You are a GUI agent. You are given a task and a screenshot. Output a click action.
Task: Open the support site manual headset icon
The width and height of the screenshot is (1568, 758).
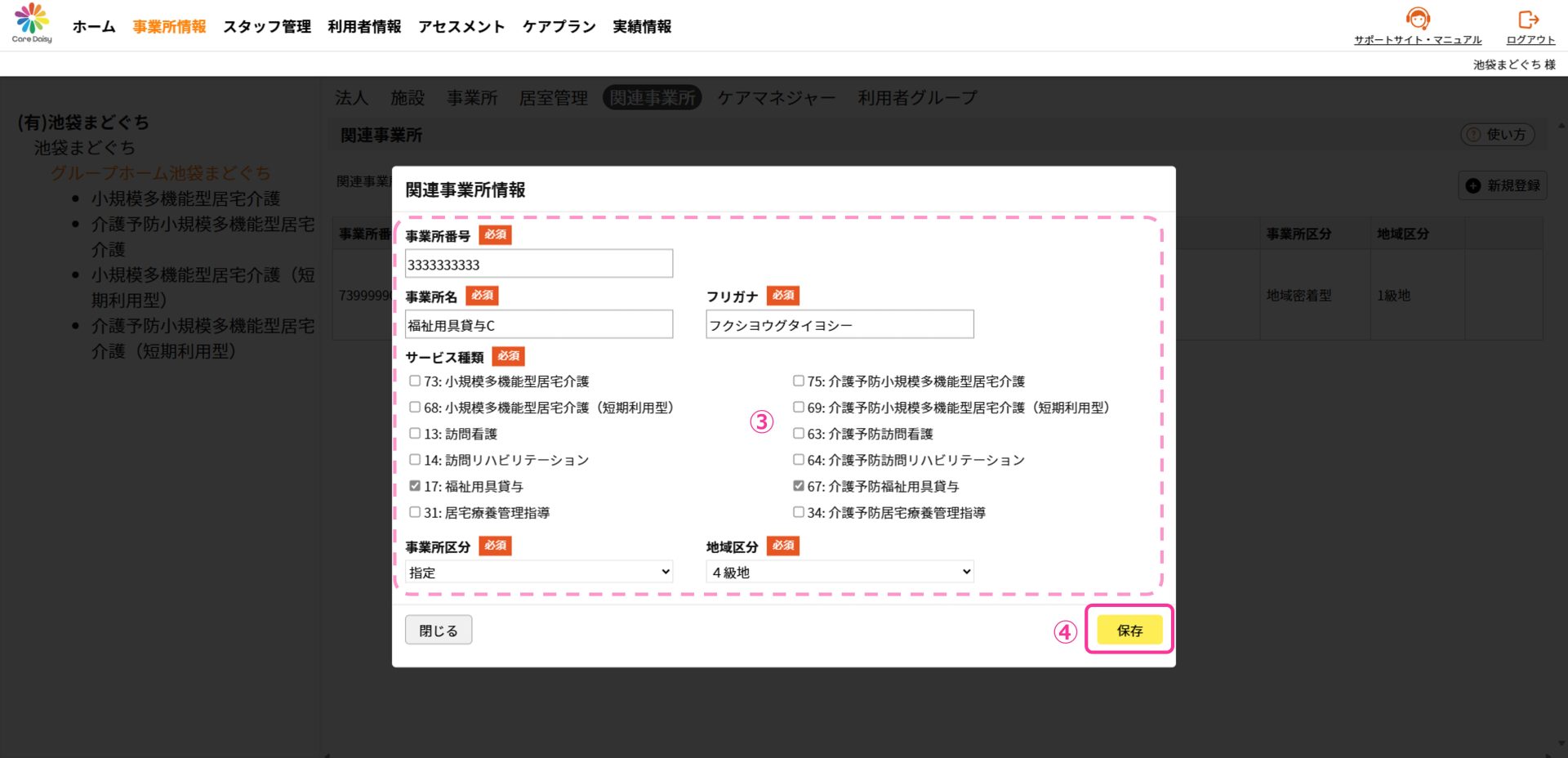coord(1418,19)
